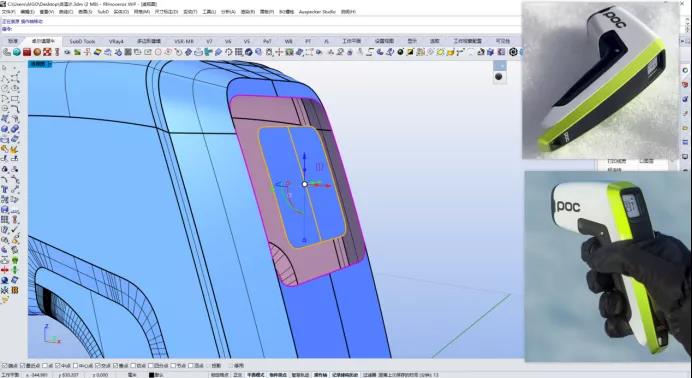Toggle the 中点 (Mid) object snap checkbox
The height and width of the screenshot is (378, 692).
click(58, 366)
